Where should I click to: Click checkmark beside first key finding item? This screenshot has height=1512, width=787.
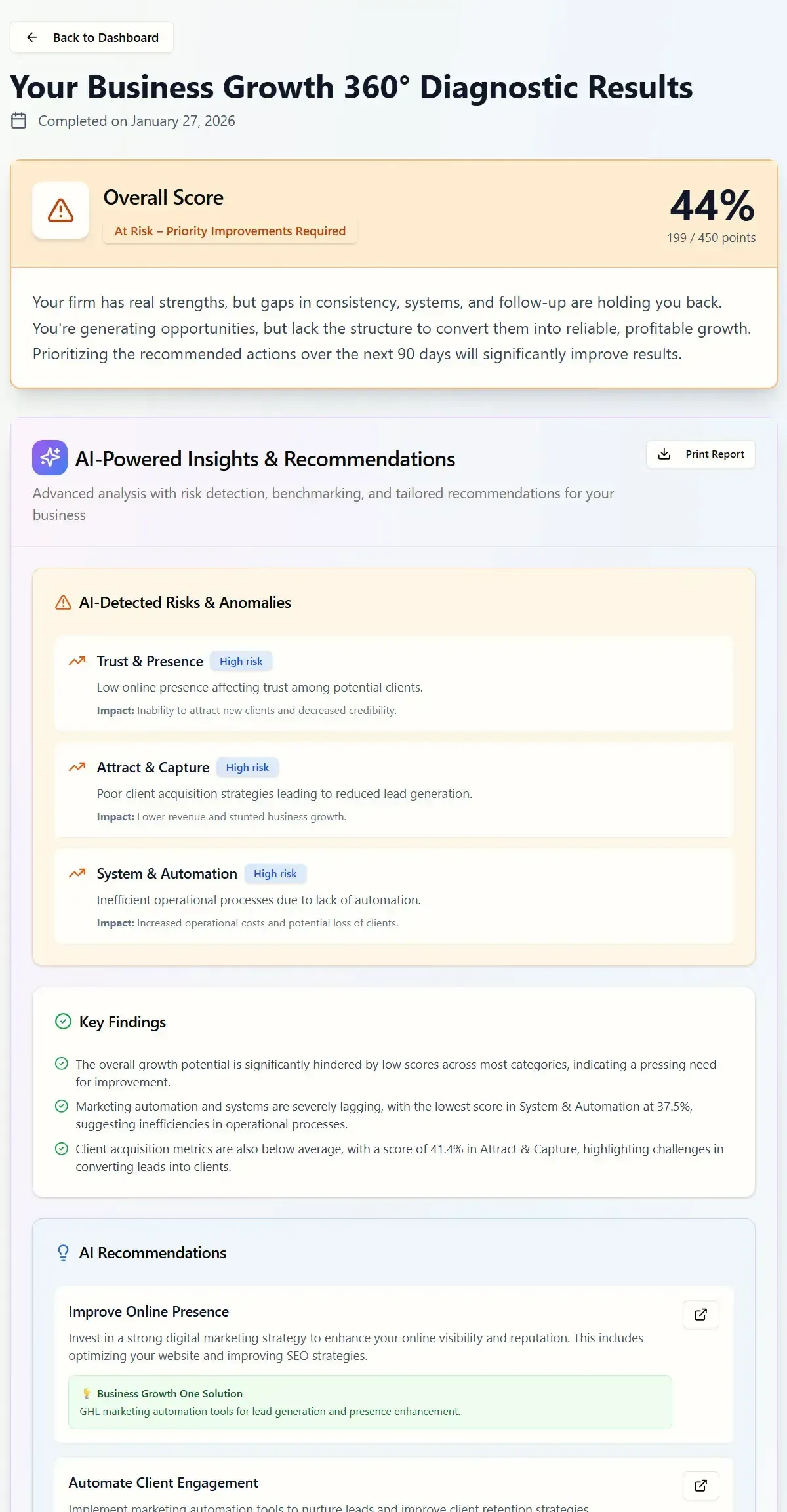pyautogui.click(x=62, y=1064)
